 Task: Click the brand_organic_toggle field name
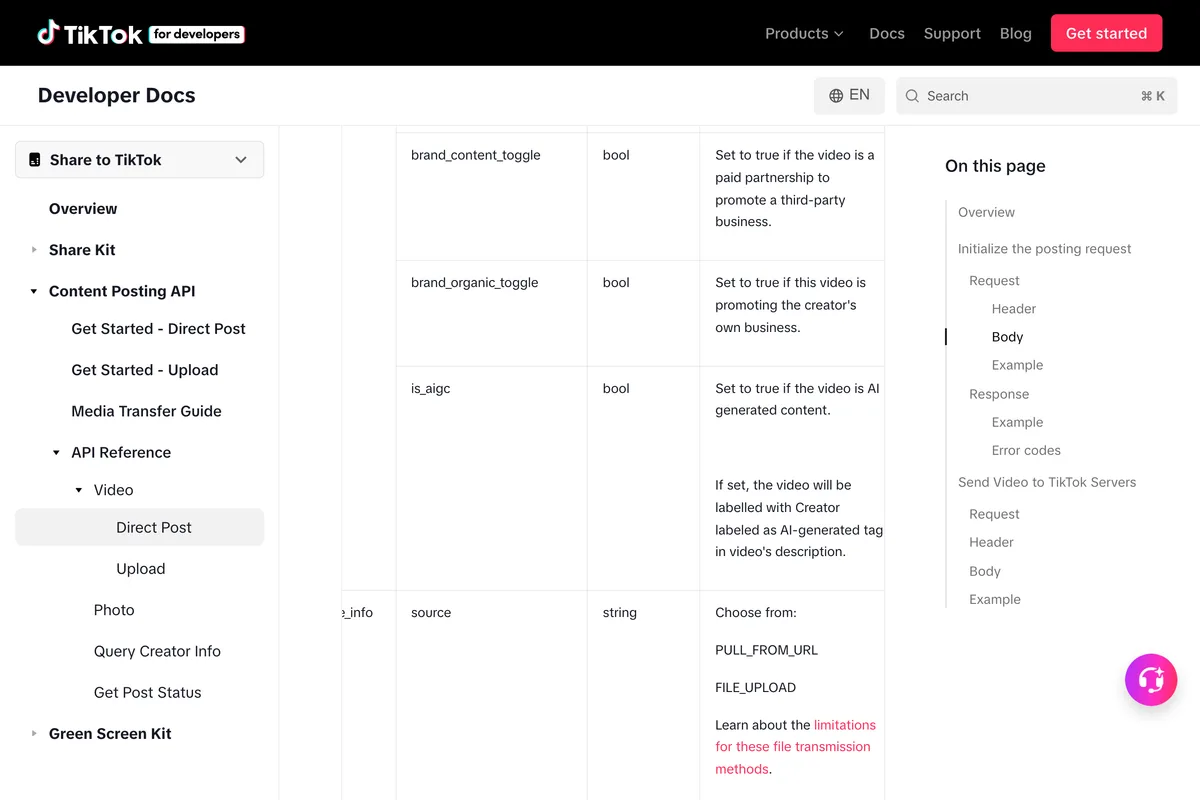click(475, 283)
